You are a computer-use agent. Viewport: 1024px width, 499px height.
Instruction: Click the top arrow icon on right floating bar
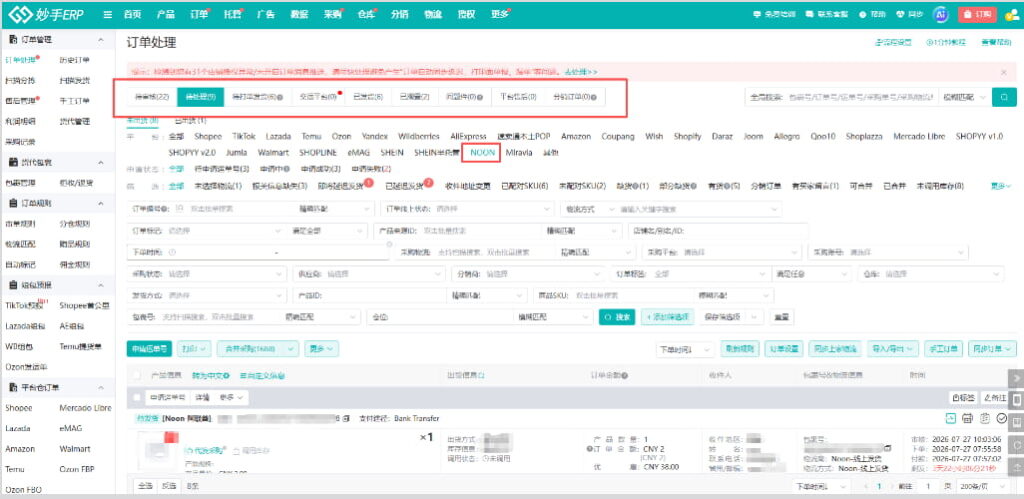(1016, 378)
